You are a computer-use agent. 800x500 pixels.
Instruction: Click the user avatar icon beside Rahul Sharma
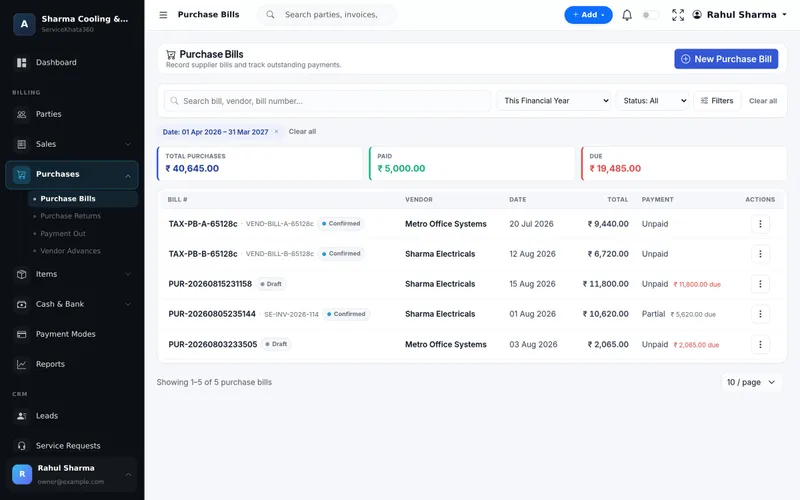click(x=697, y=15)
